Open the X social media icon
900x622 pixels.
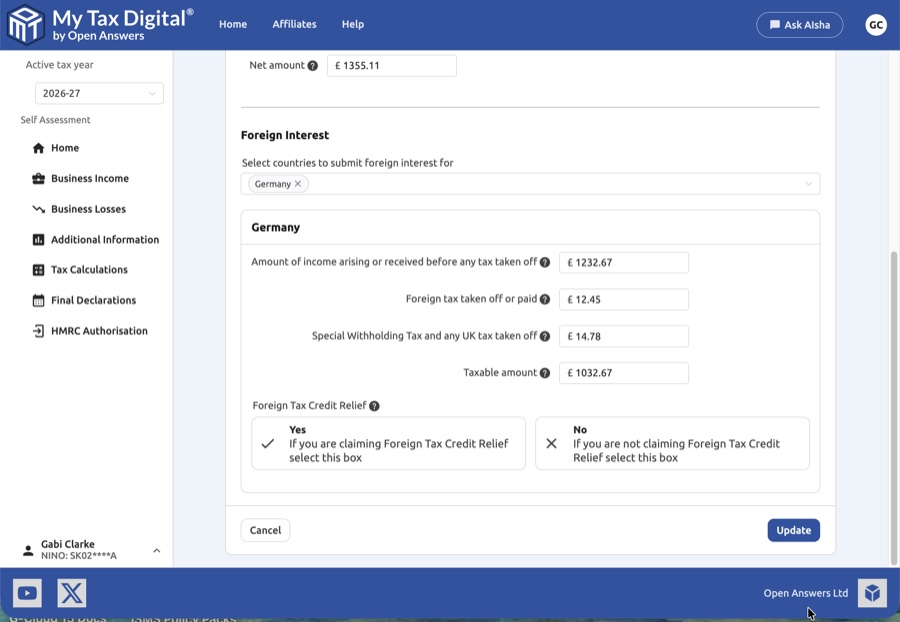tap(72, 593)
